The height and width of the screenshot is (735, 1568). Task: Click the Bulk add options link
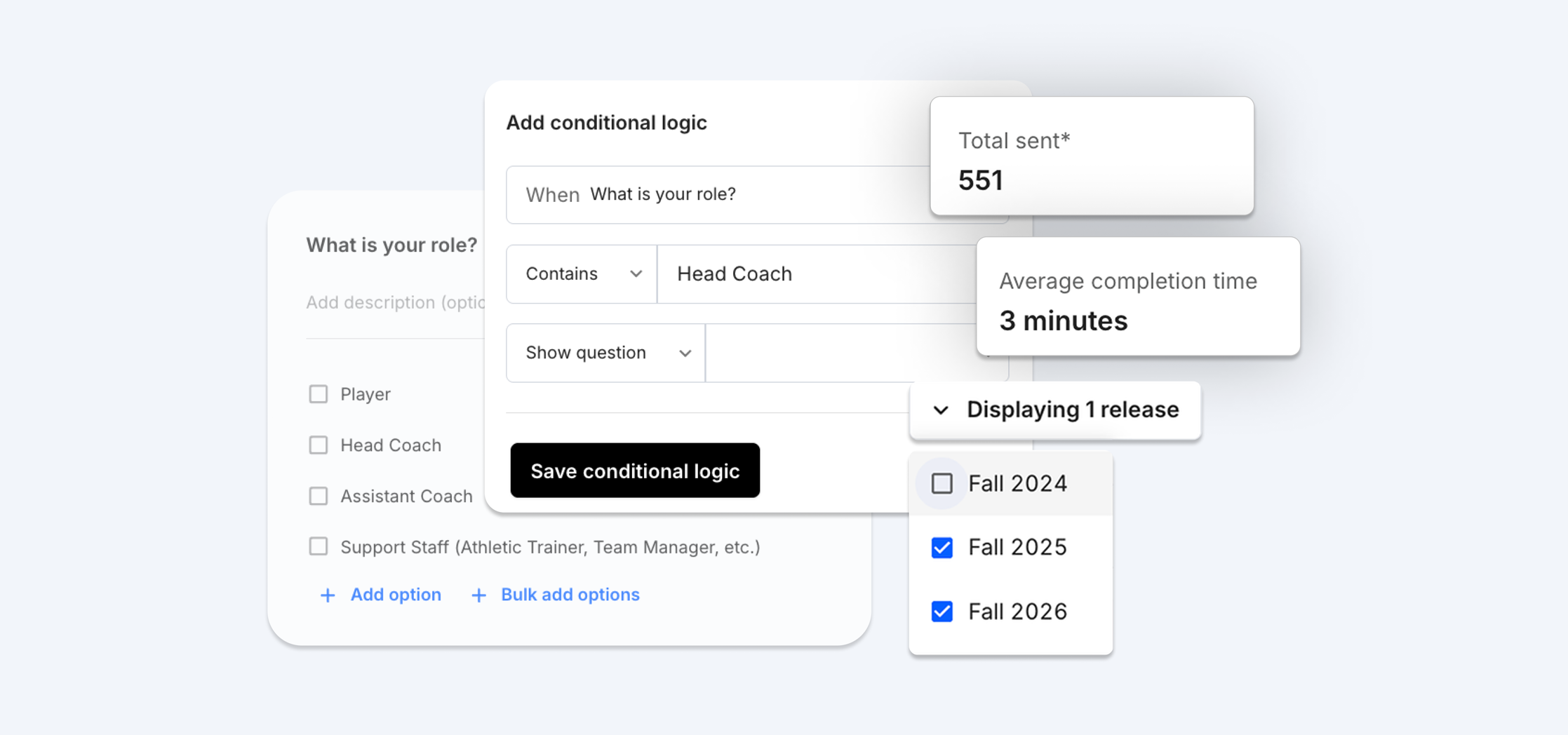pyautogui.click(x=570, y=595)
